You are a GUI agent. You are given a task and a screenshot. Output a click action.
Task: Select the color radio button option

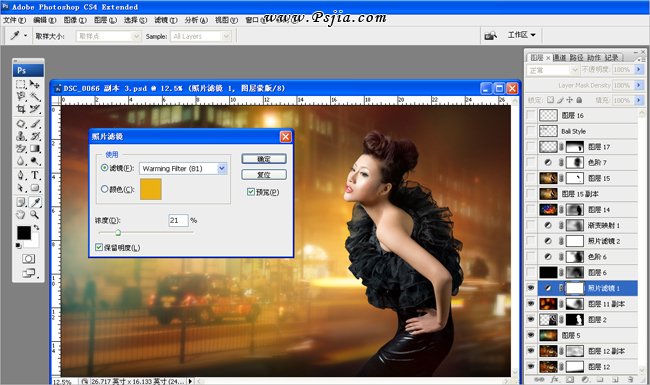click(x=104, y=189)
